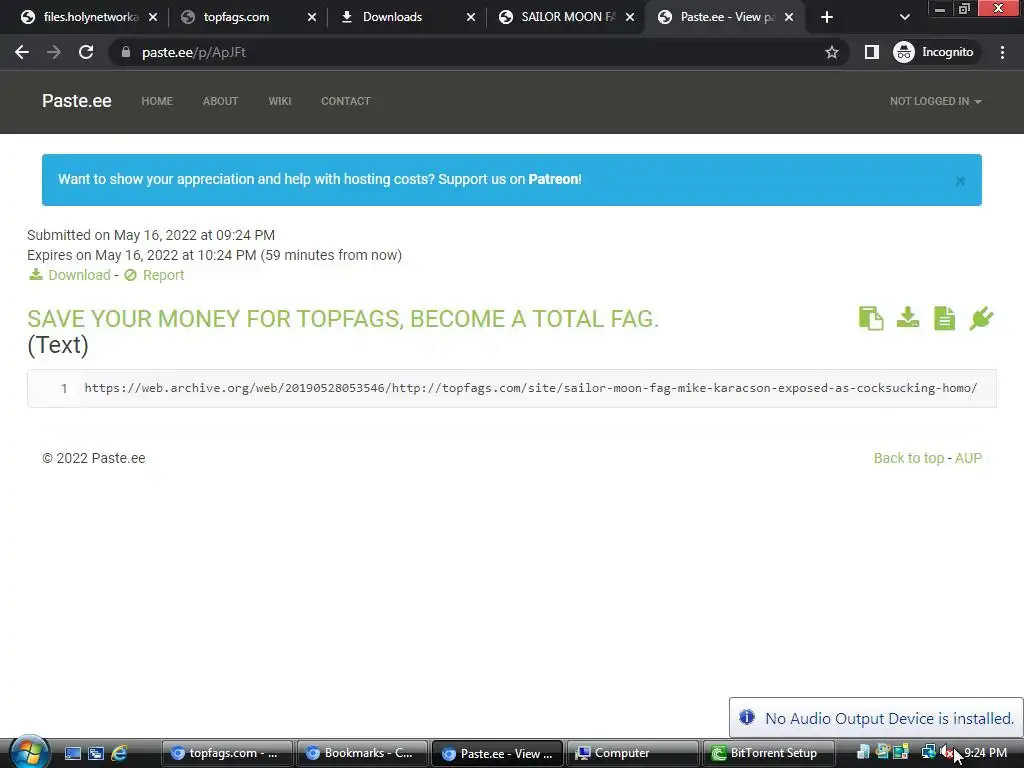Click the Show Desktop quick launch icon
Screen dimensions: 1024x768
[x=72, y=753]
